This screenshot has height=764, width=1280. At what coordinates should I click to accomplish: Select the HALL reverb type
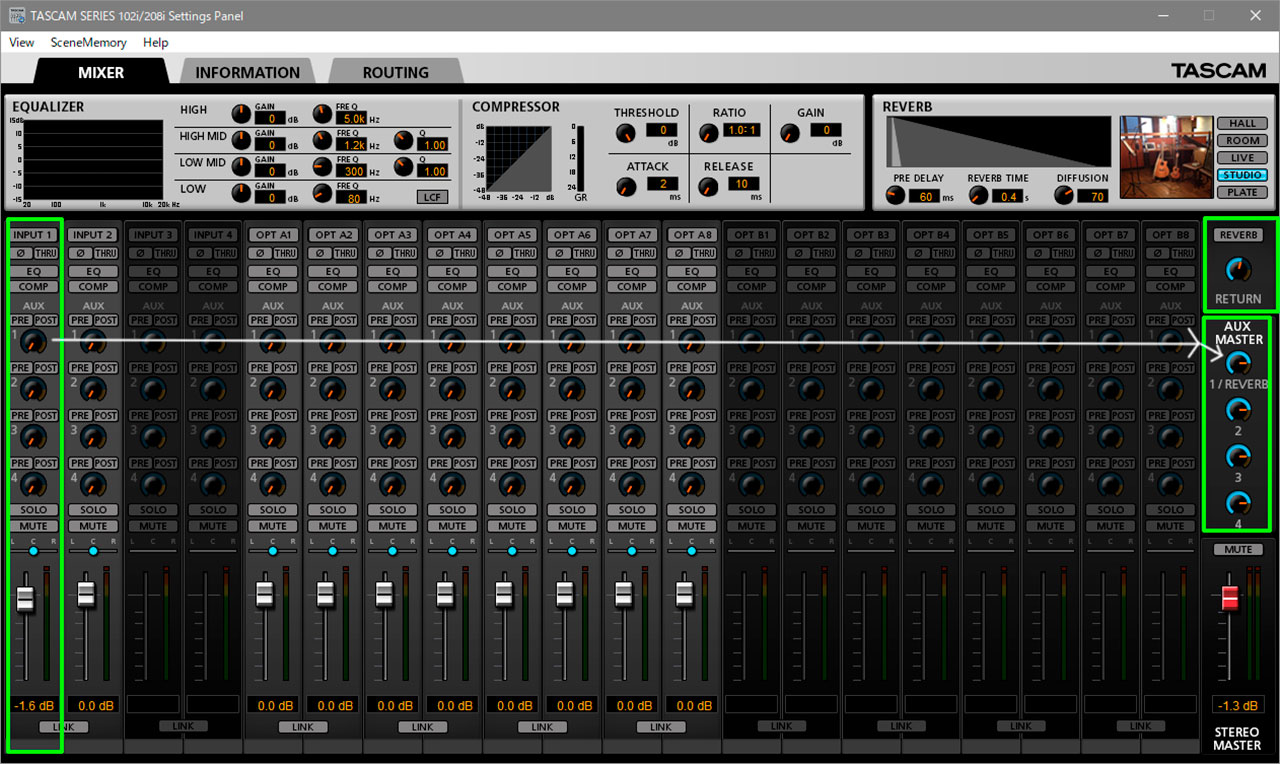[1242, 124]
